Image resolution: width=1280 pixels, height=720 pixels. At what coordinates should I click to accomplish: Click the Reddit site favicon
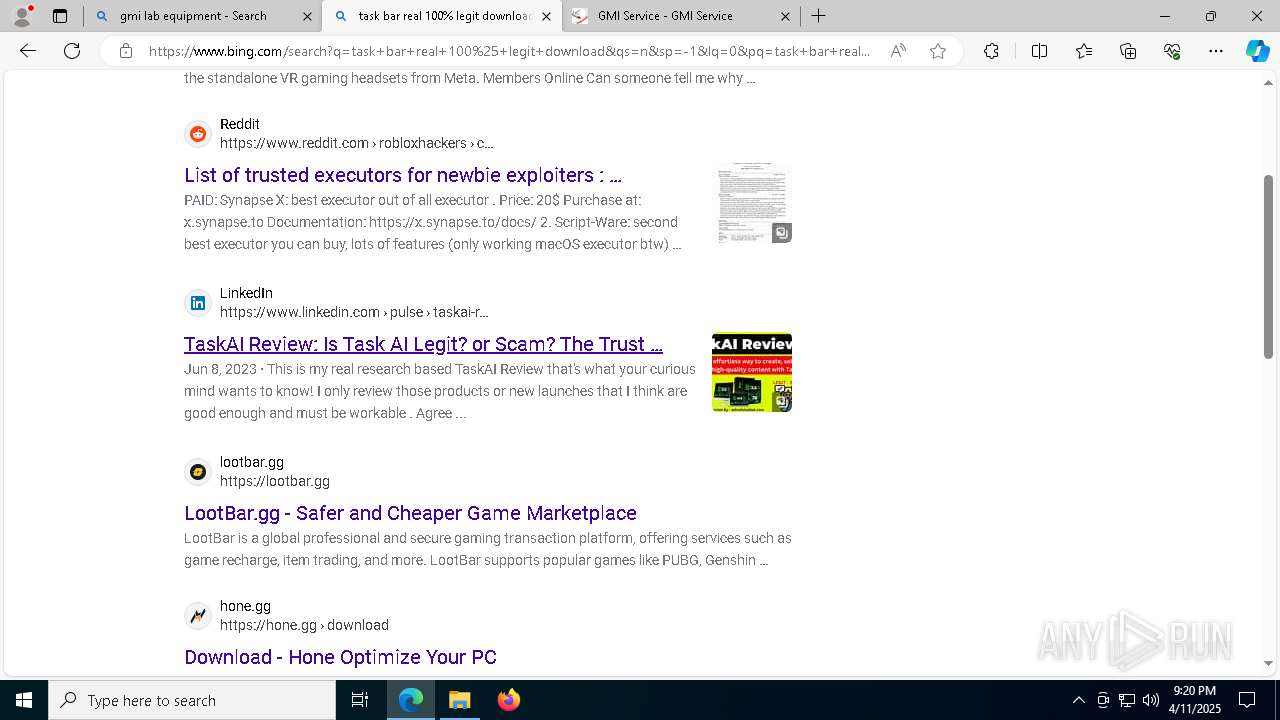pos(198,134)
